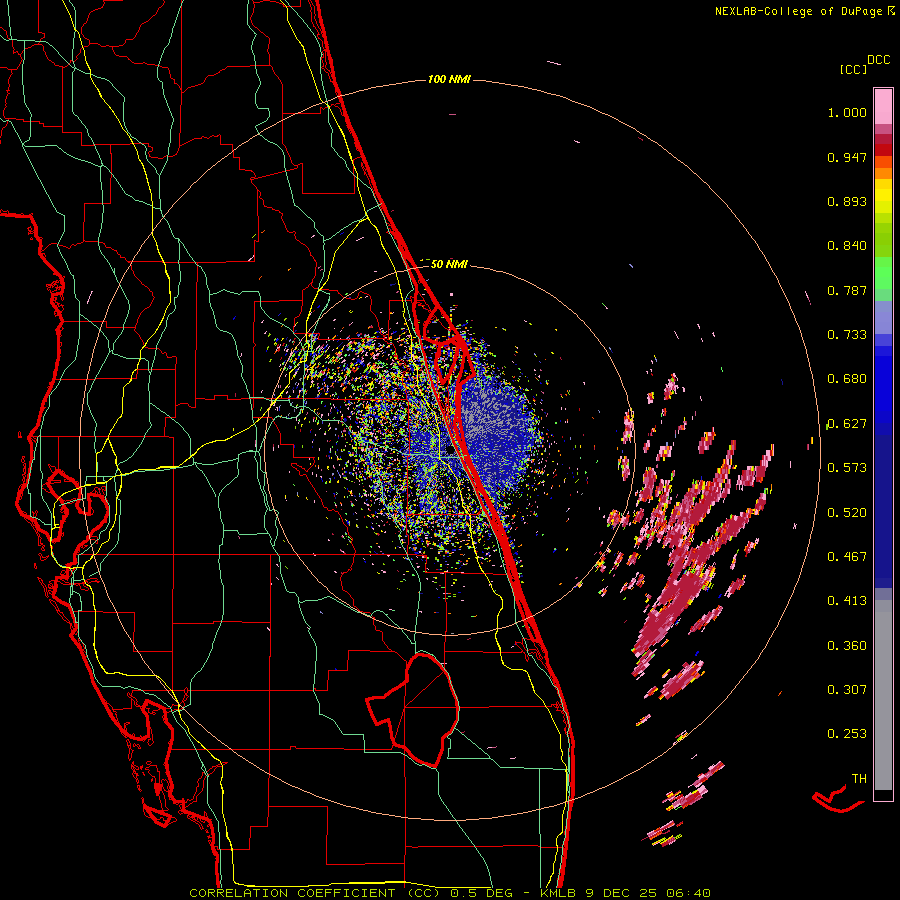Click the 0.893 scale value

(x=847, y=201)
